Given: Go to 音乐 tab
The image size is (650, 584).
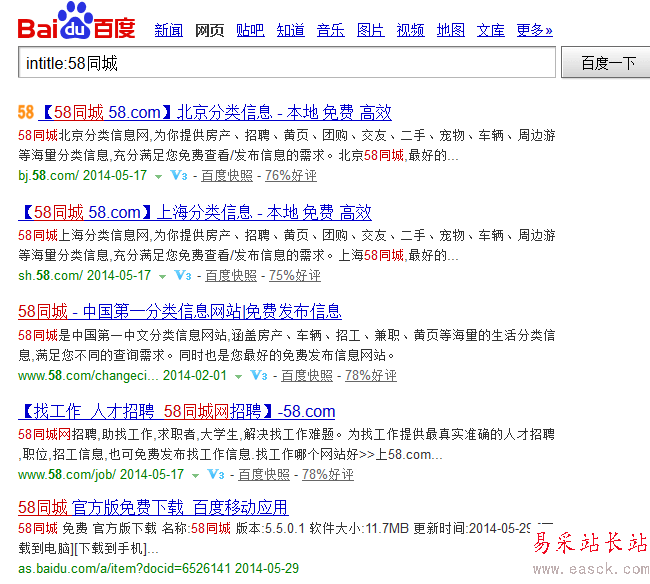Looking at the screenshot, I should 330,30.
